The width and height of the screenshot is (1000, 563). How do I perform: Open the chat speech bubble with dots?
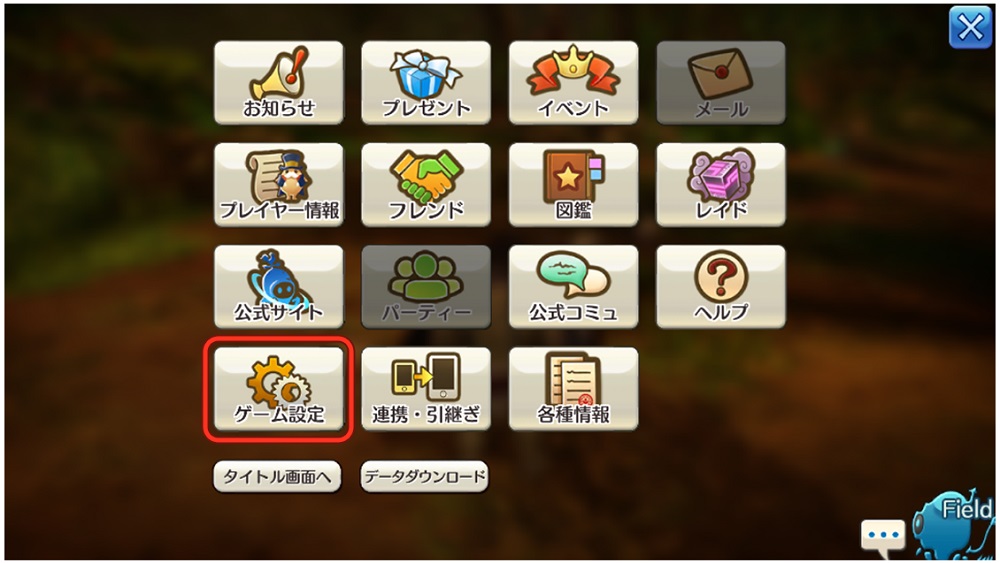[883, 536]
